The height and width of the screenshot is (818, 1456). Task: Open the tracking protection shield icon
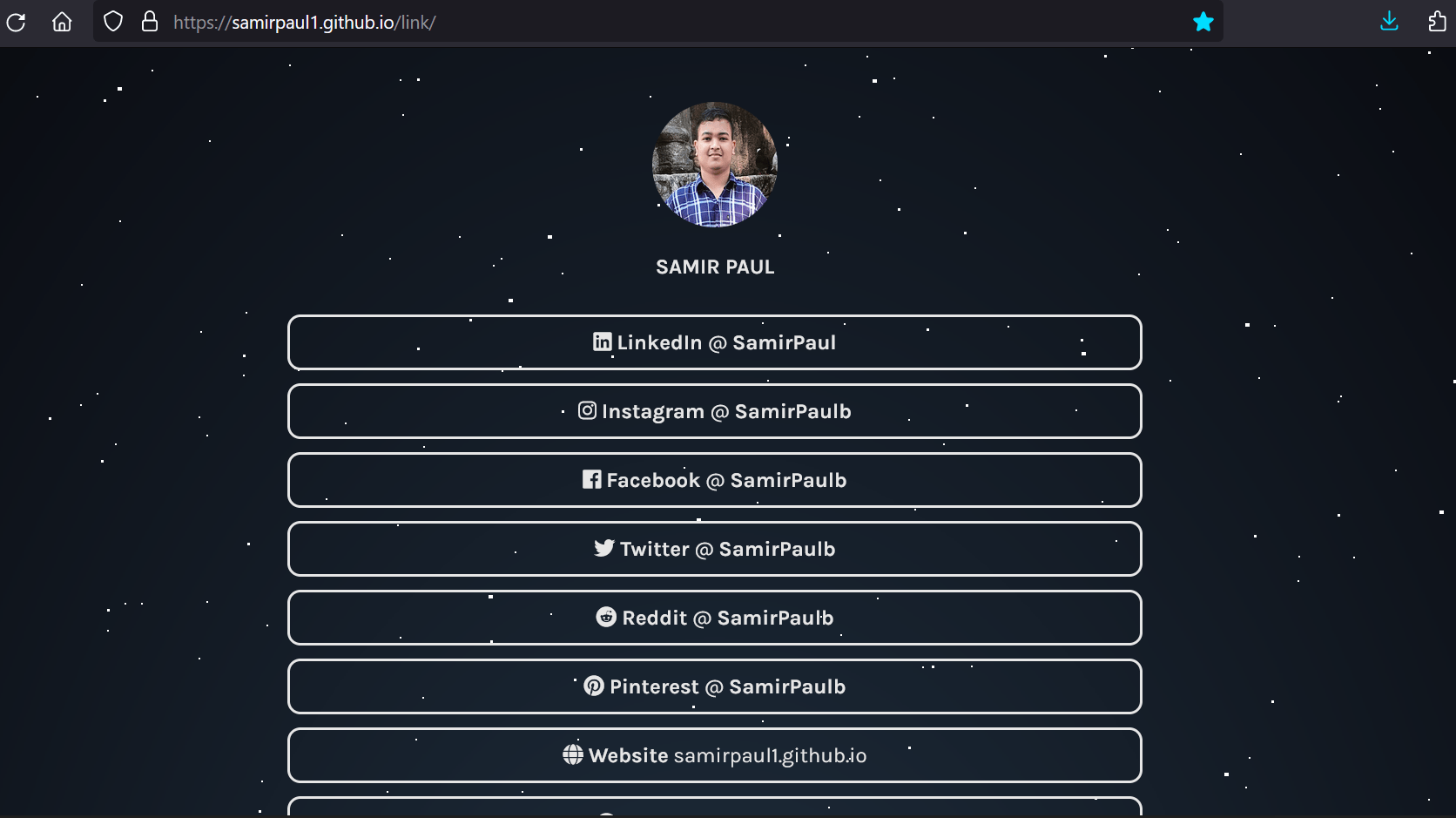(x=113, y=22)
